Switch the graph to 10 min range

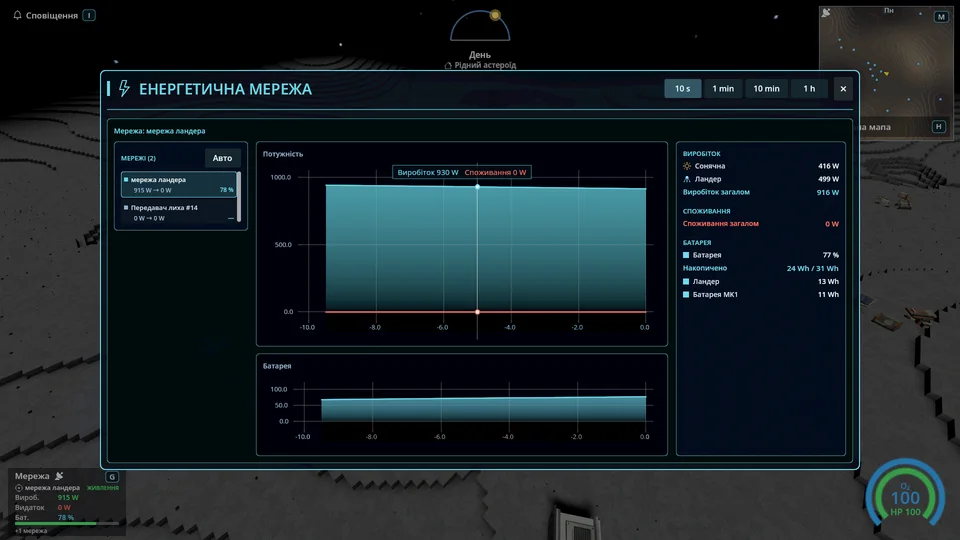767,89
